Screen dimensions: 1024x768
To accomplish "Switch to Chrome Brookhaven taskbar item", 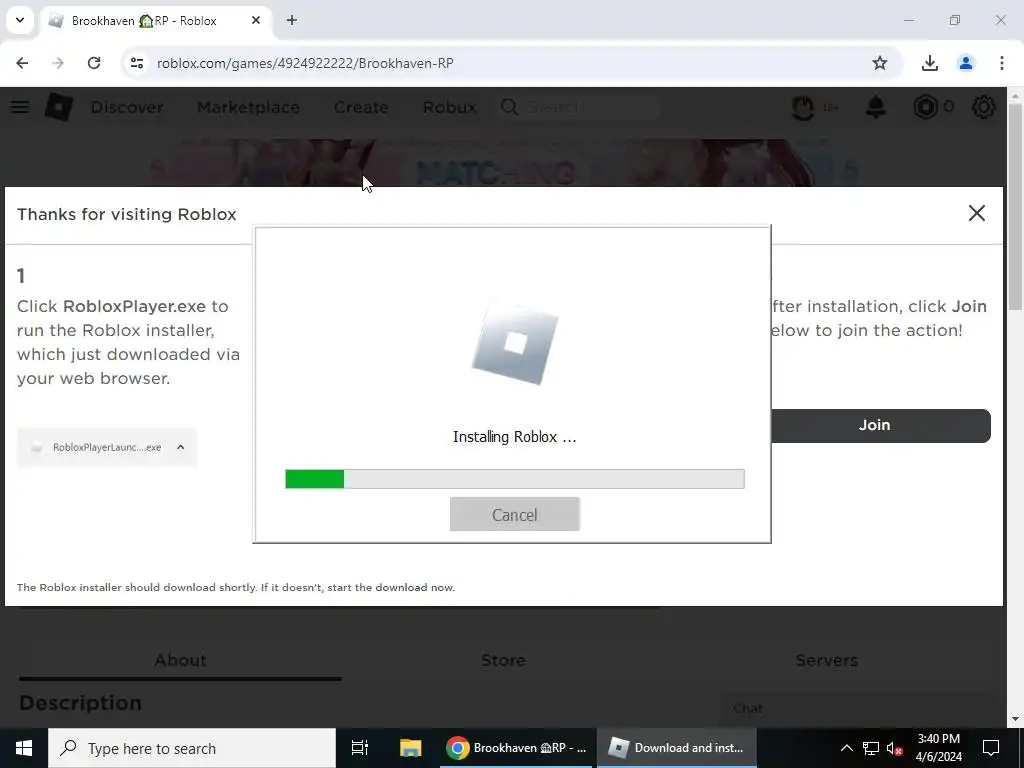I will 517,748.
